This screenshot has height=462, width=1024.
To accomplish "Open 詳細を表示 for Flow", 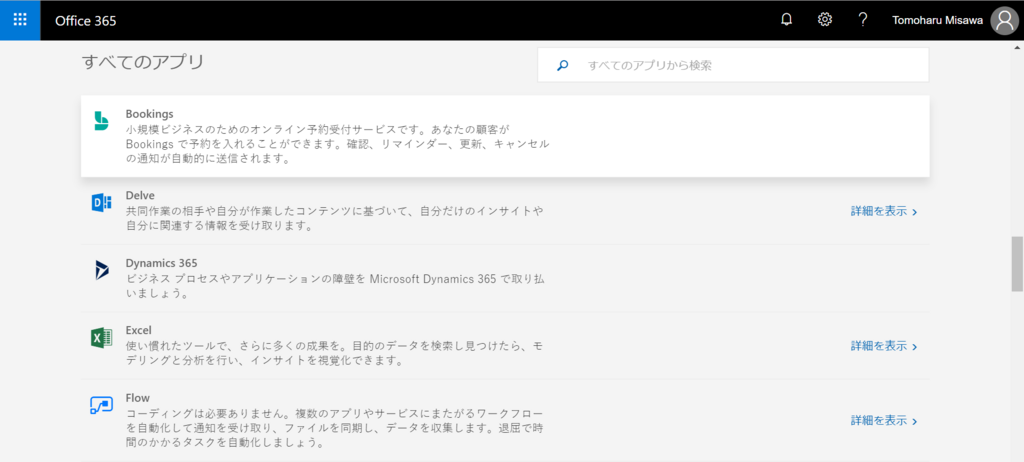I will click(884, 421).
